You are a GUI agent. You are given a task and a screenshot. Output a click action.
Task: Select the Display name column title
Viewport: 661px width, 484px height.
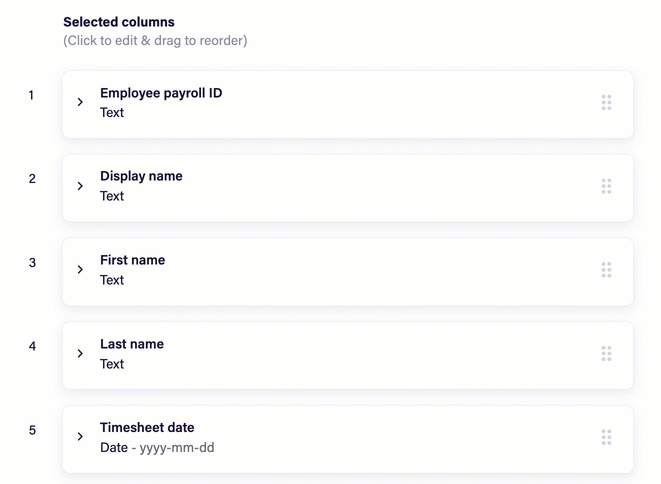point(141,176)
